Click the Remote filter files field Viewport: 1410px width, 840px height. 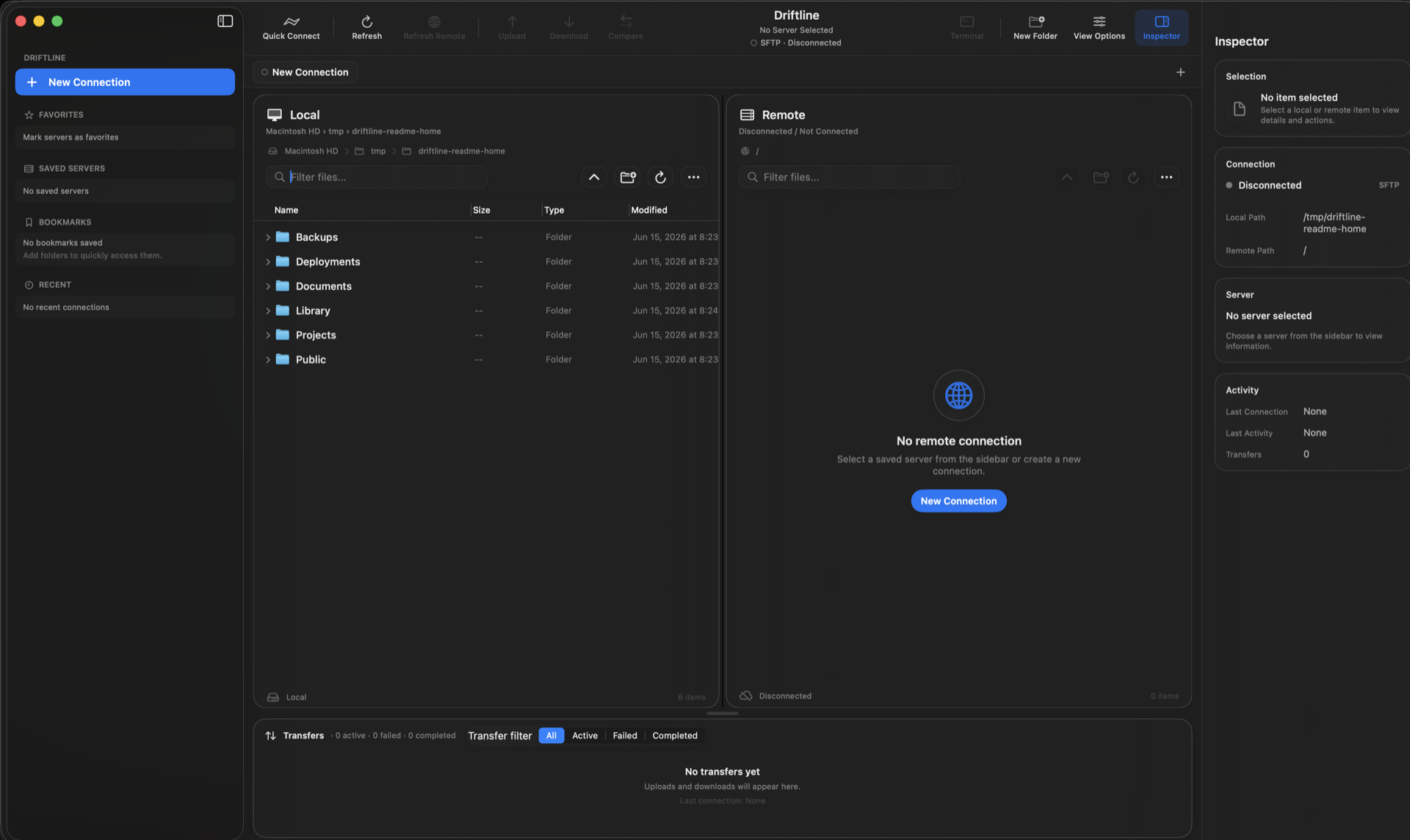tap(850, 177)
